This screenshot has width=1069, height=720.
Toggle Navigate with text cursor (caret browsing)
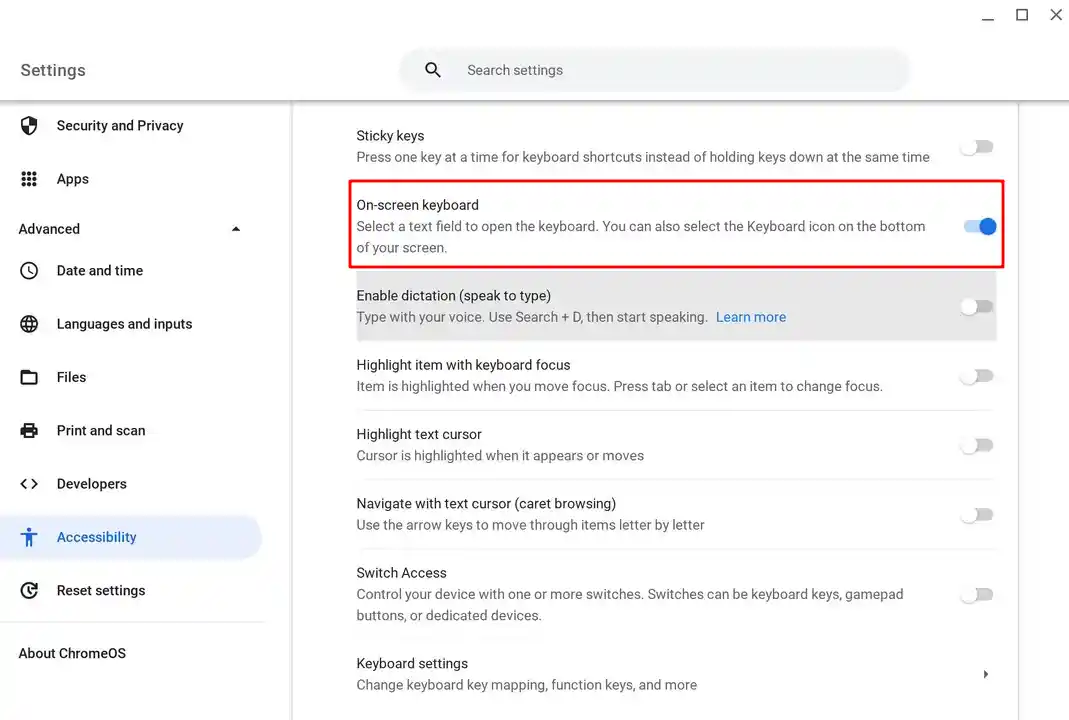click(x=976, y=514)
